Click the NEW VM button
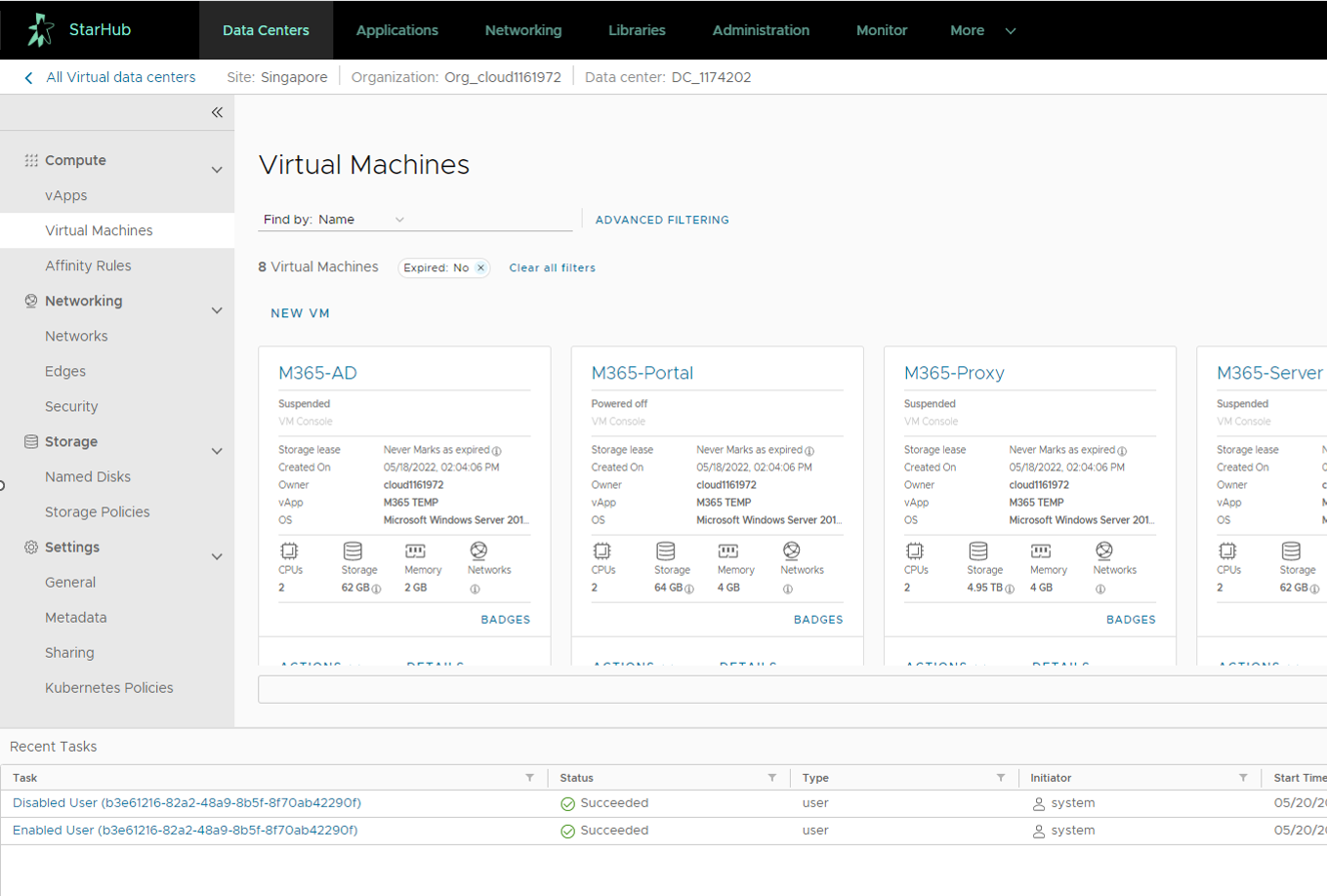The image size is (1327, 896). pos(300,313)
